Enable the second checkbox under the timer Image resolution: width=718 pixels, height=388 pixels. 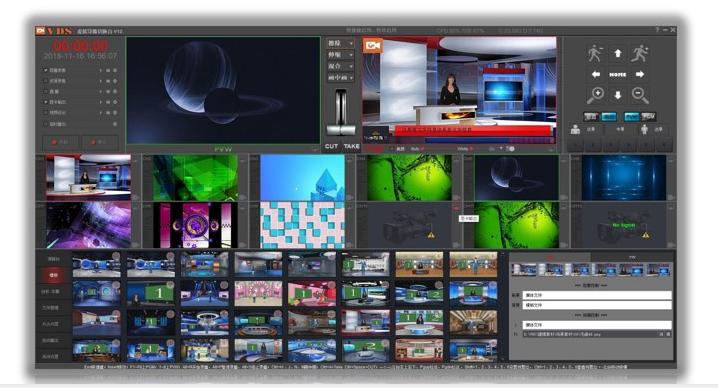click(x=46, y=81)
